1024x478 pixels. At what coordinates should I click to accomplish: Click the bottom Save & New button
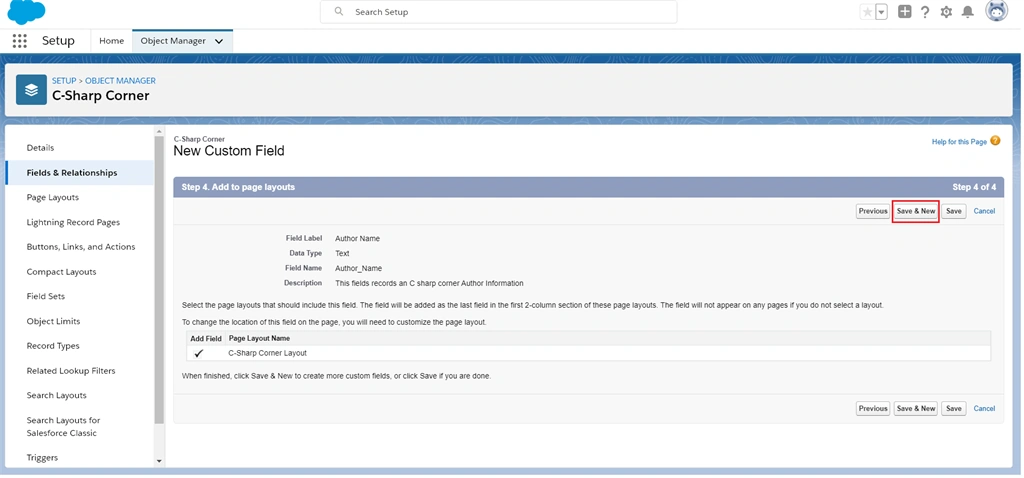coord(916,408)
